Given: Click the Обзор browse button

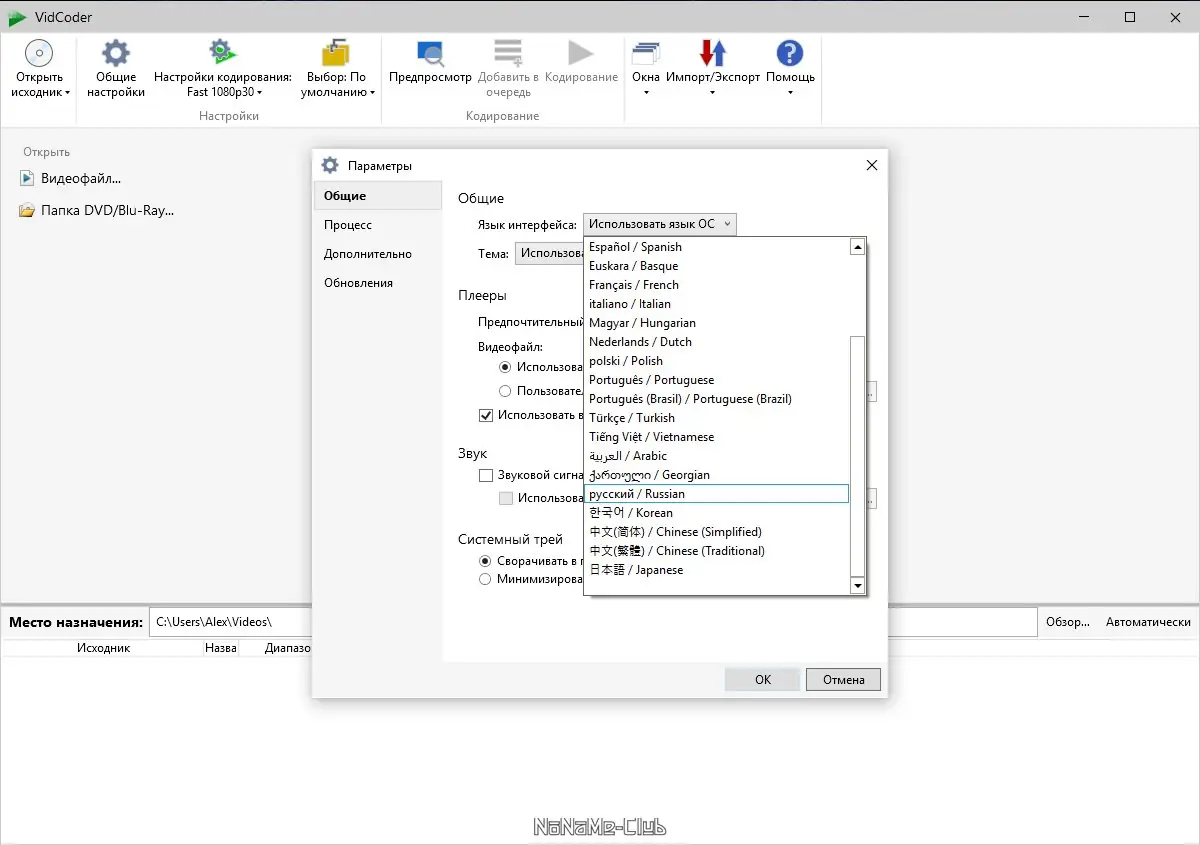Looking at the screenshot, I should coord(1068,622).
